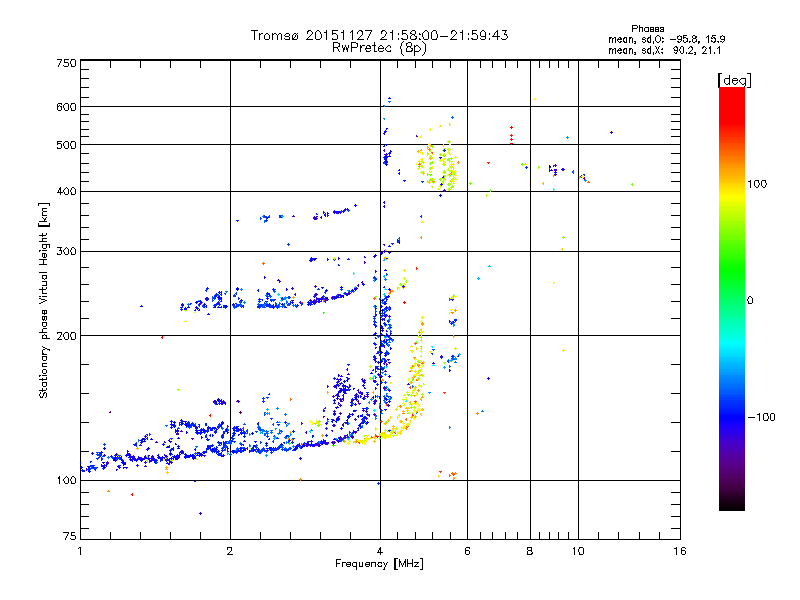This screenshot has width=800, height=600.
Task: Click the y-axis '300' tick label
Action: click(66, 251)
